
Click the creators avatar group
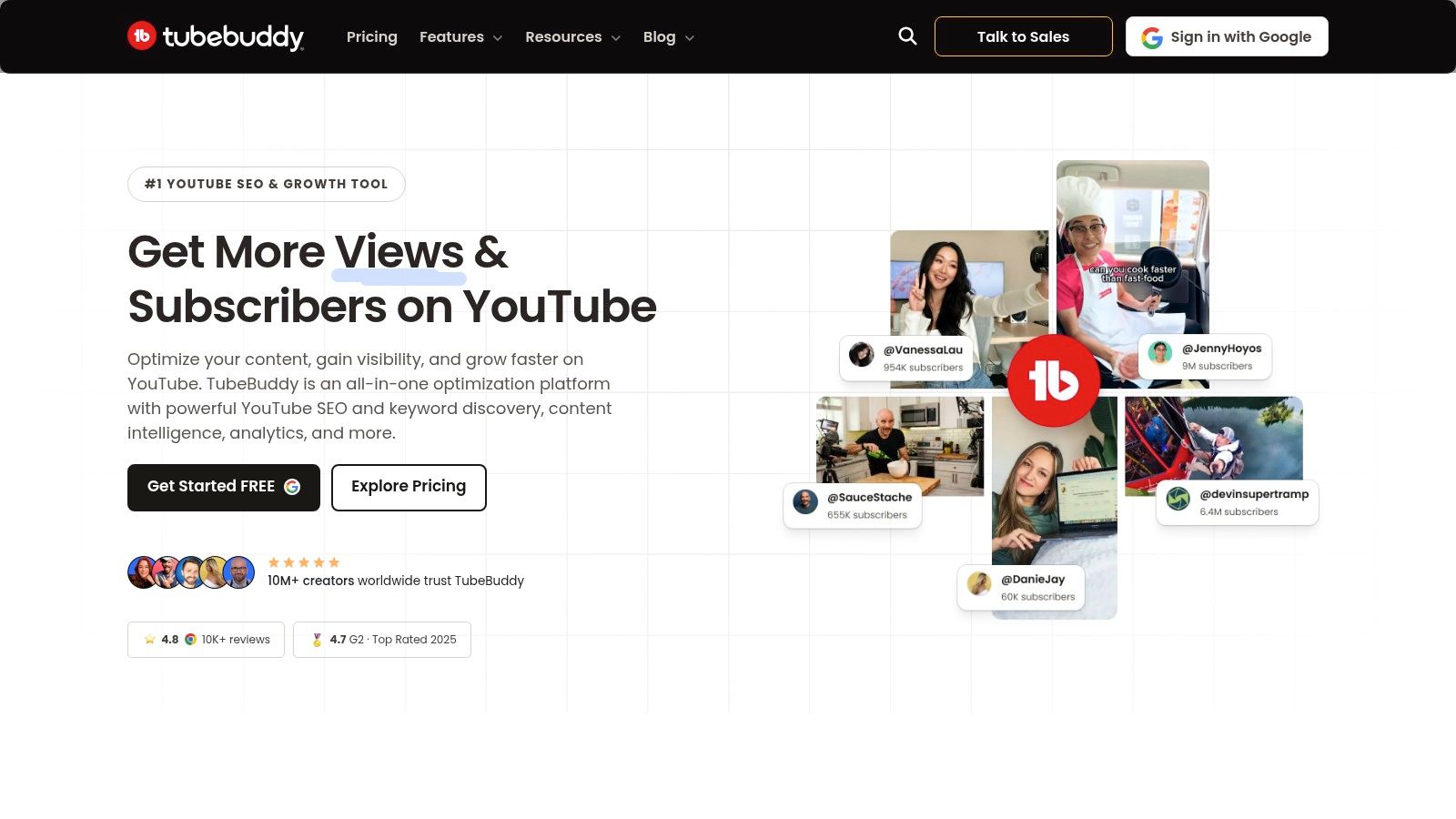(x=191, y=572)
